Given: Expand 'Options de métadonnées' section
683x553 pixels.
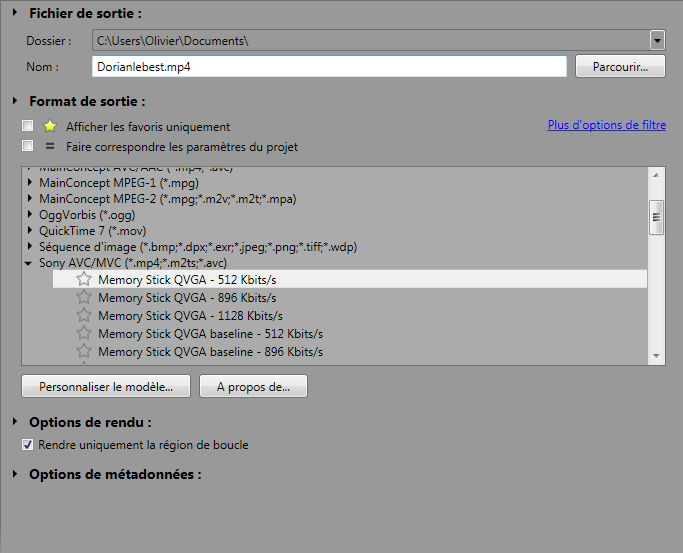Looking at the screenshot, I should tap(15, 474).
